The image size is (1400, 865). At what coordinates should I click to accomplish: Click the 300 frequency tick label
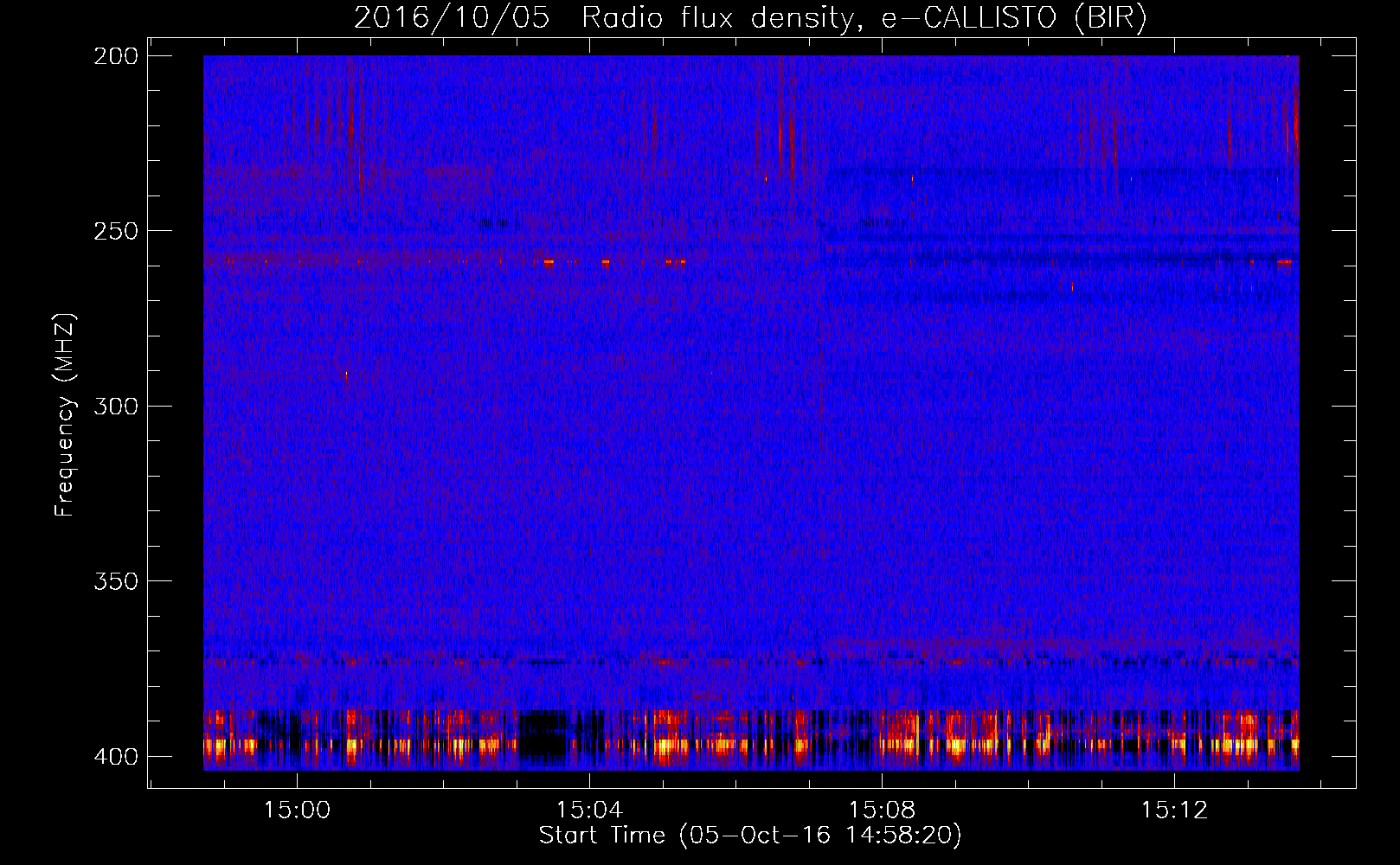(115, 407)
